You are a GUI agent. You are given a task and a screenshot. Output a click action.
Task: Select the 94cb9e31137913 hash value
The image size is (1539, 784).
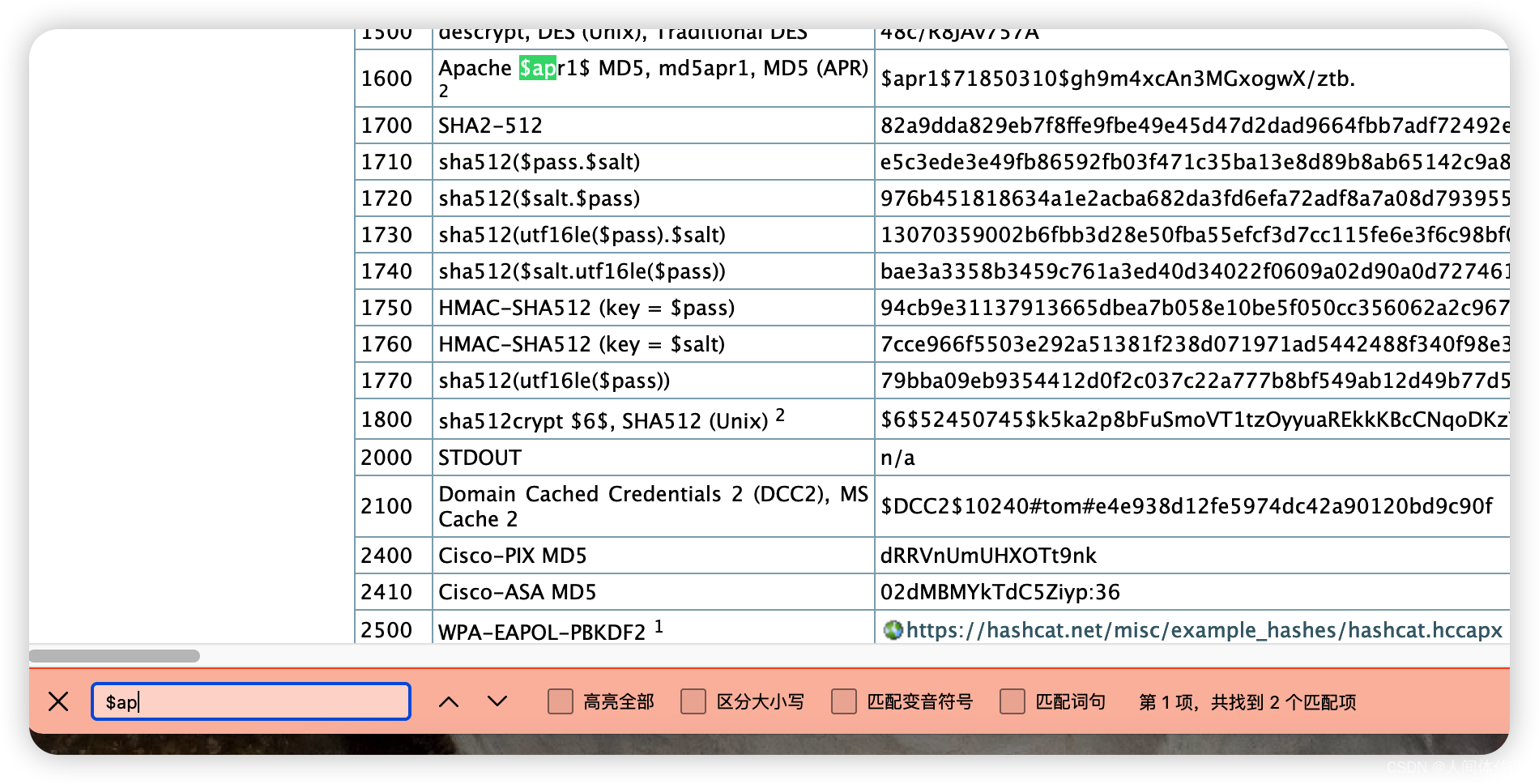[x=1195, y=308]
